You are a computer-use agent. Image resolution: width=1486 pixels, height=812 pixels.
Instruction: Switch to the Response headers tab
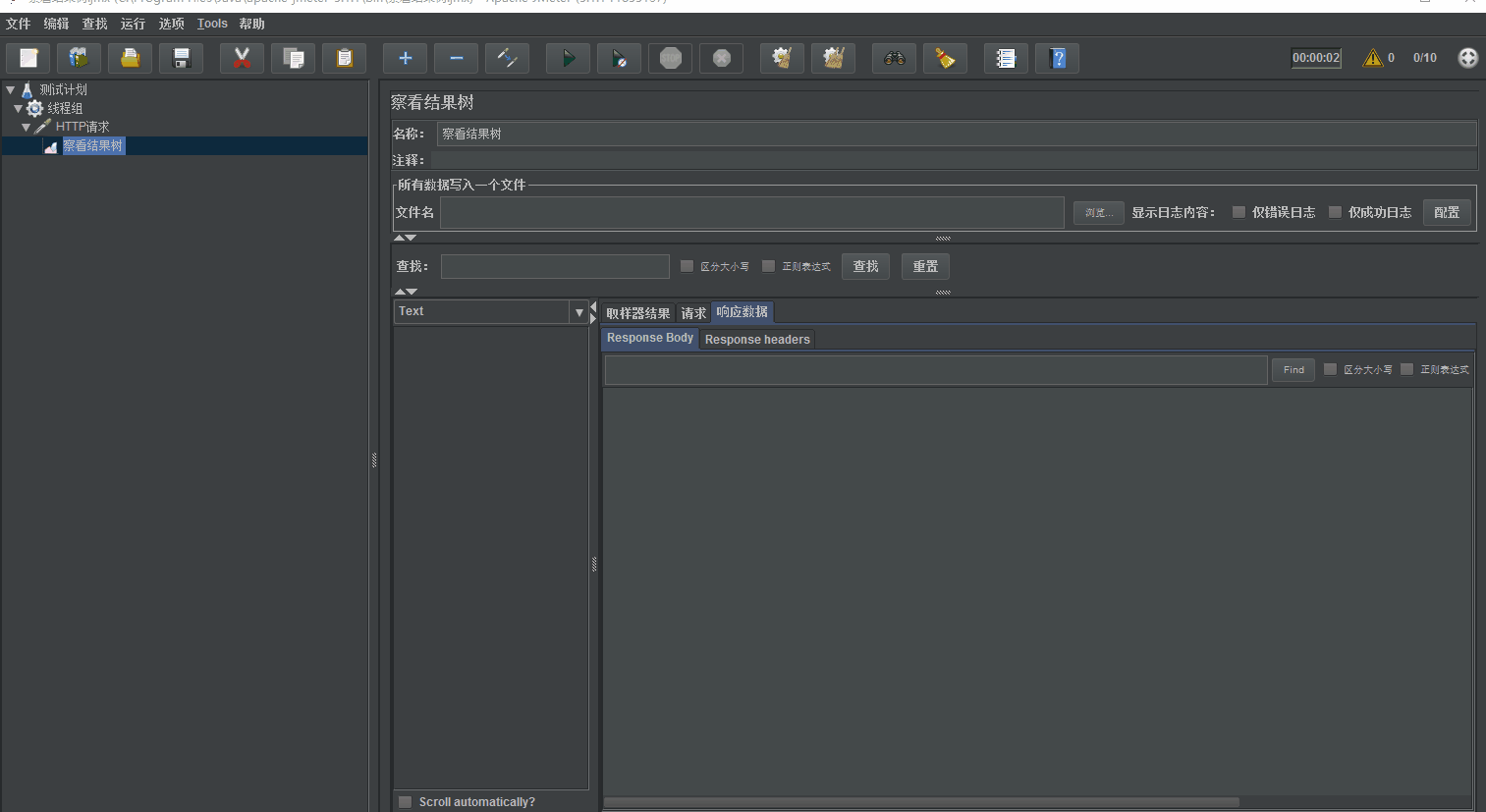click(x=757, y=340)
